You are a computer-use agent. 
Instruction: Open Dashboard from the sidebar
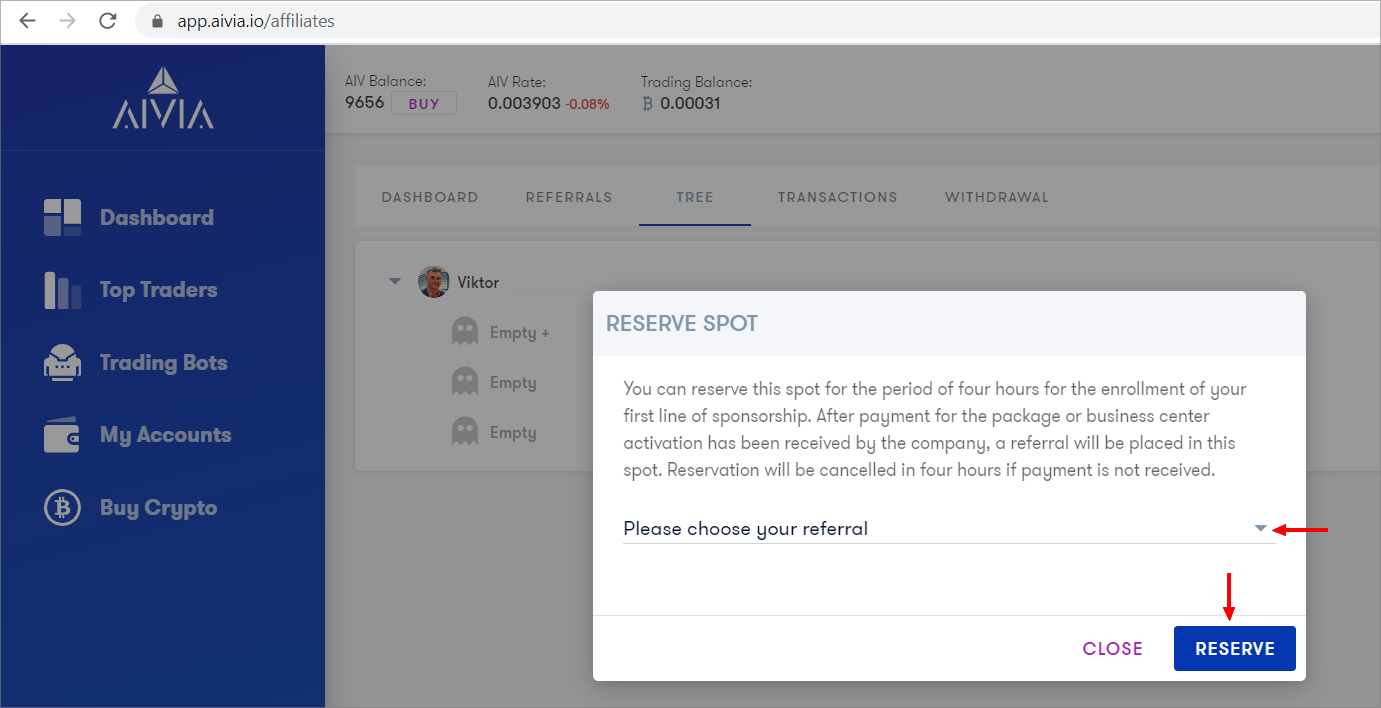click(157, 218)
